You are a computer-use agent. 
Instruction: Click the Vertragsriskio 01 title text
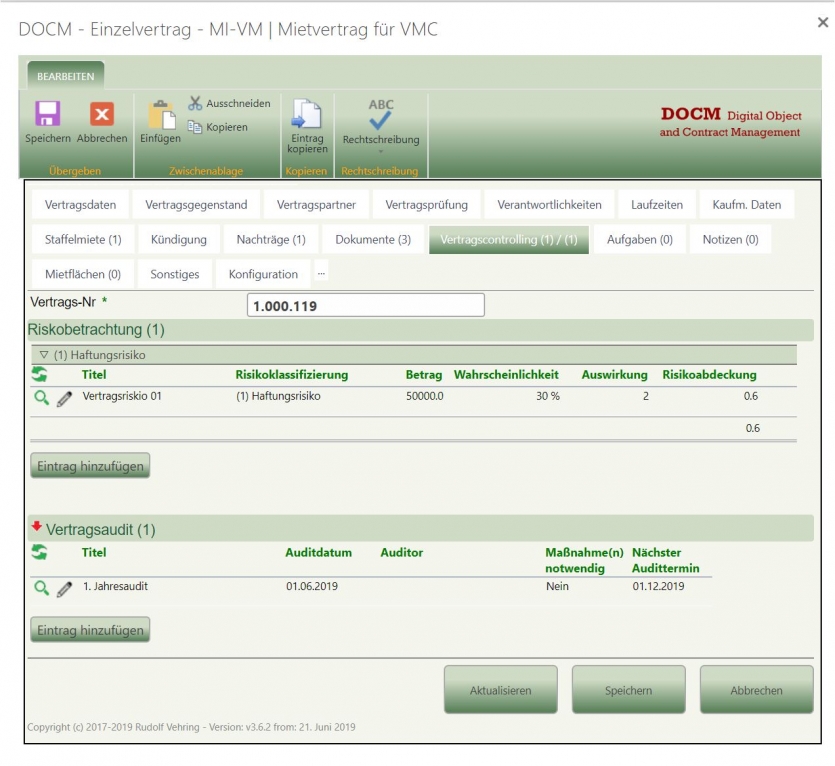121,396
